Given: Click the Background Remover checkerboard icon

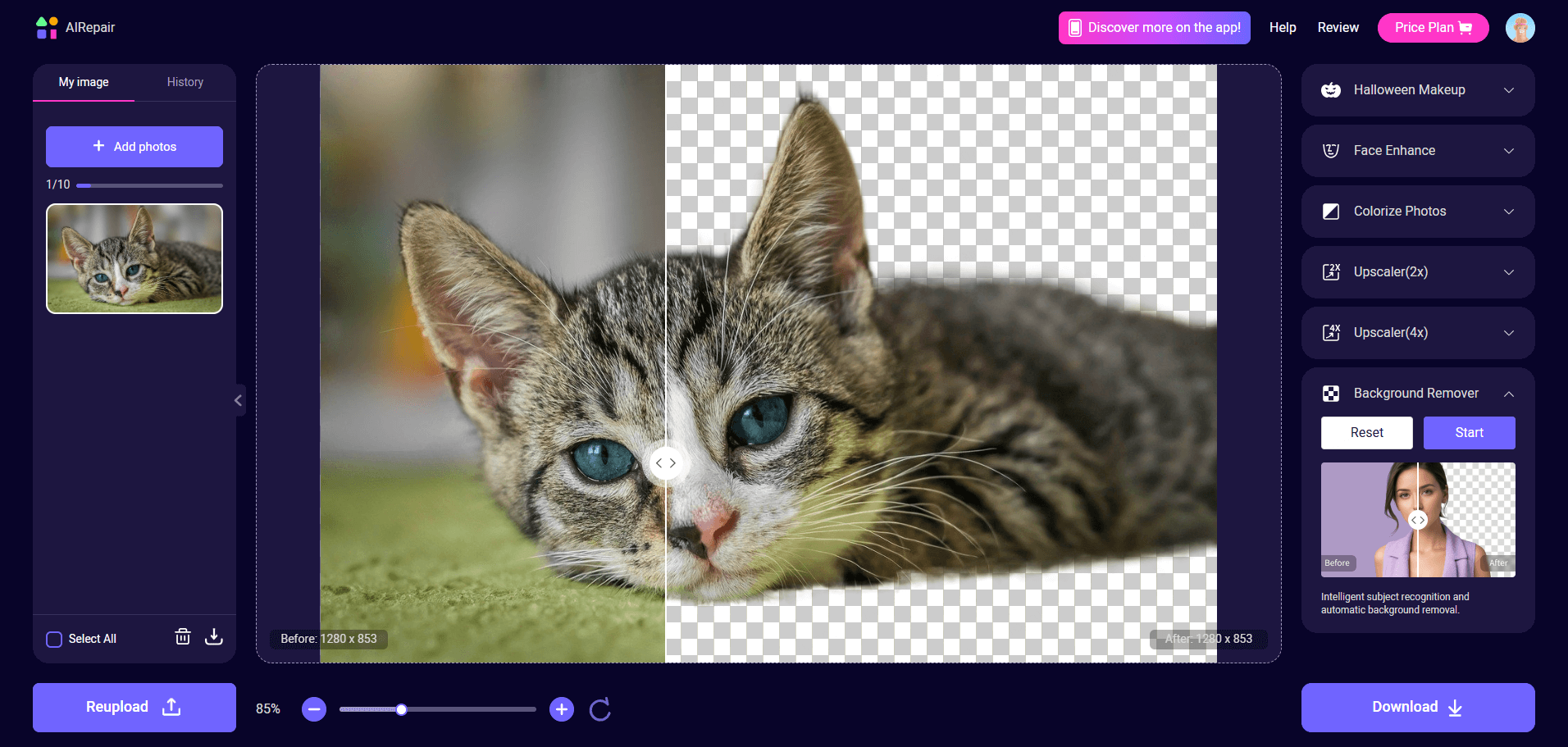Looking at the screenshot, I should coord(1331,394).
